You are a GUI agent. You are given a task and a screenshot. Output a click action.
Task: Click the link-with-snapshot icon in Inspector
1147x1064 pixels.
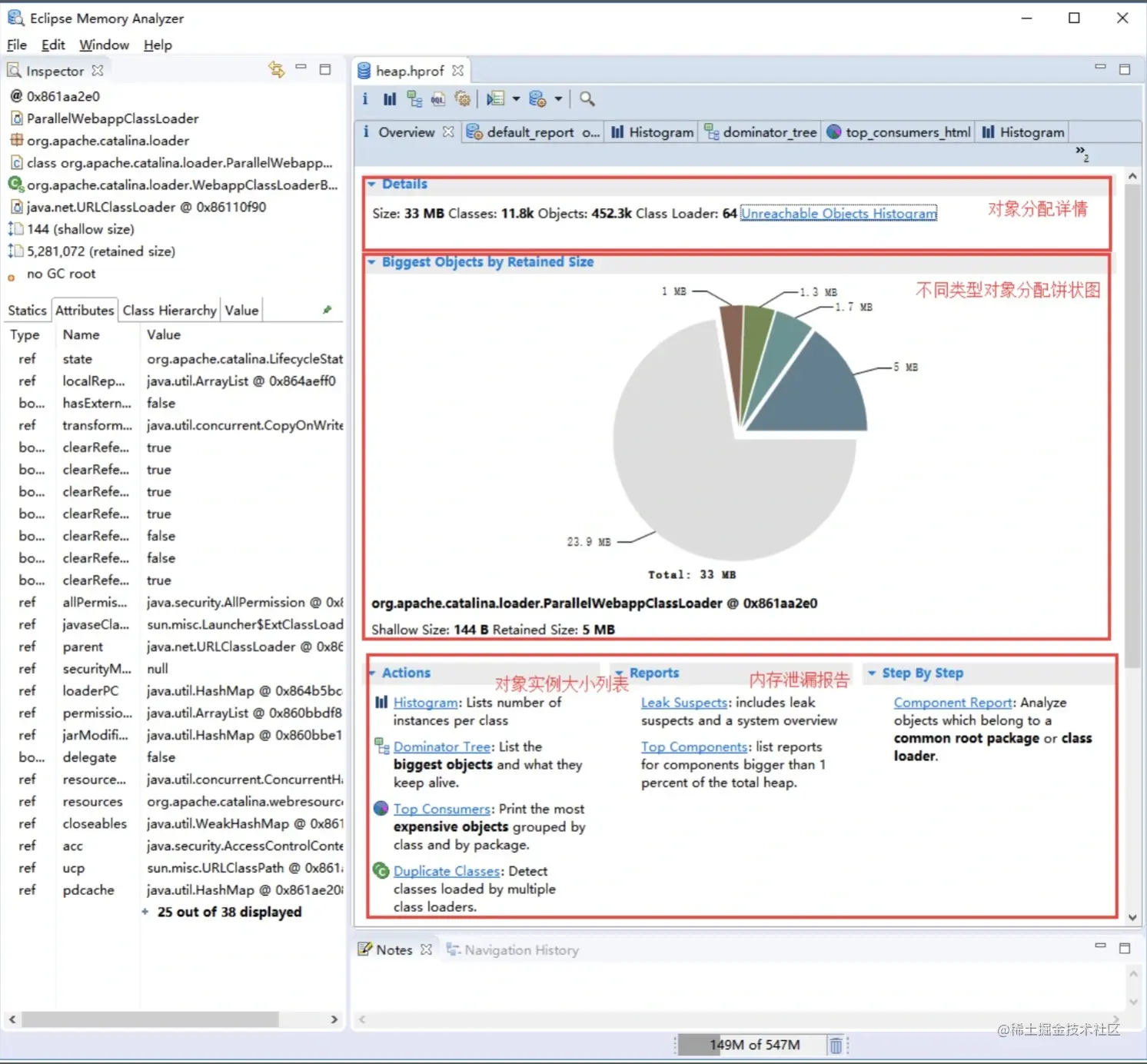[276, 69]
